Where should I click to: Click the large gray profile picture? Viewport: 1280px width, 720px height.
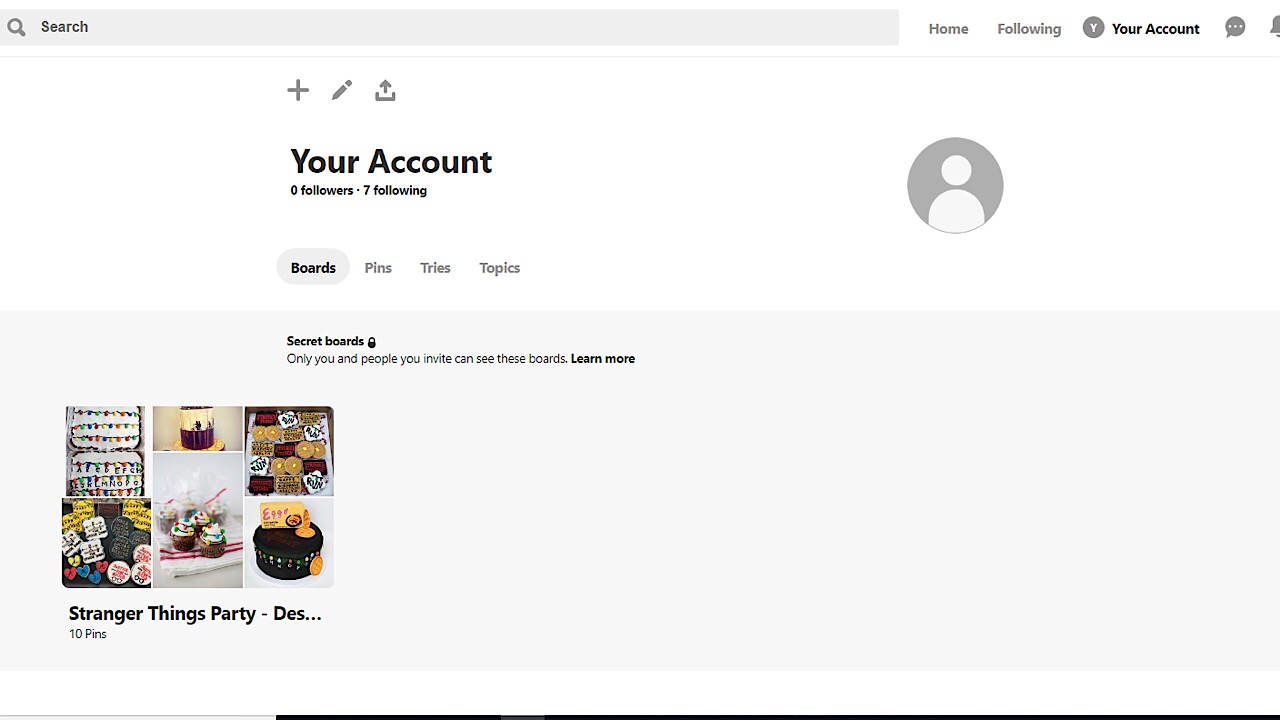(955, 185)
